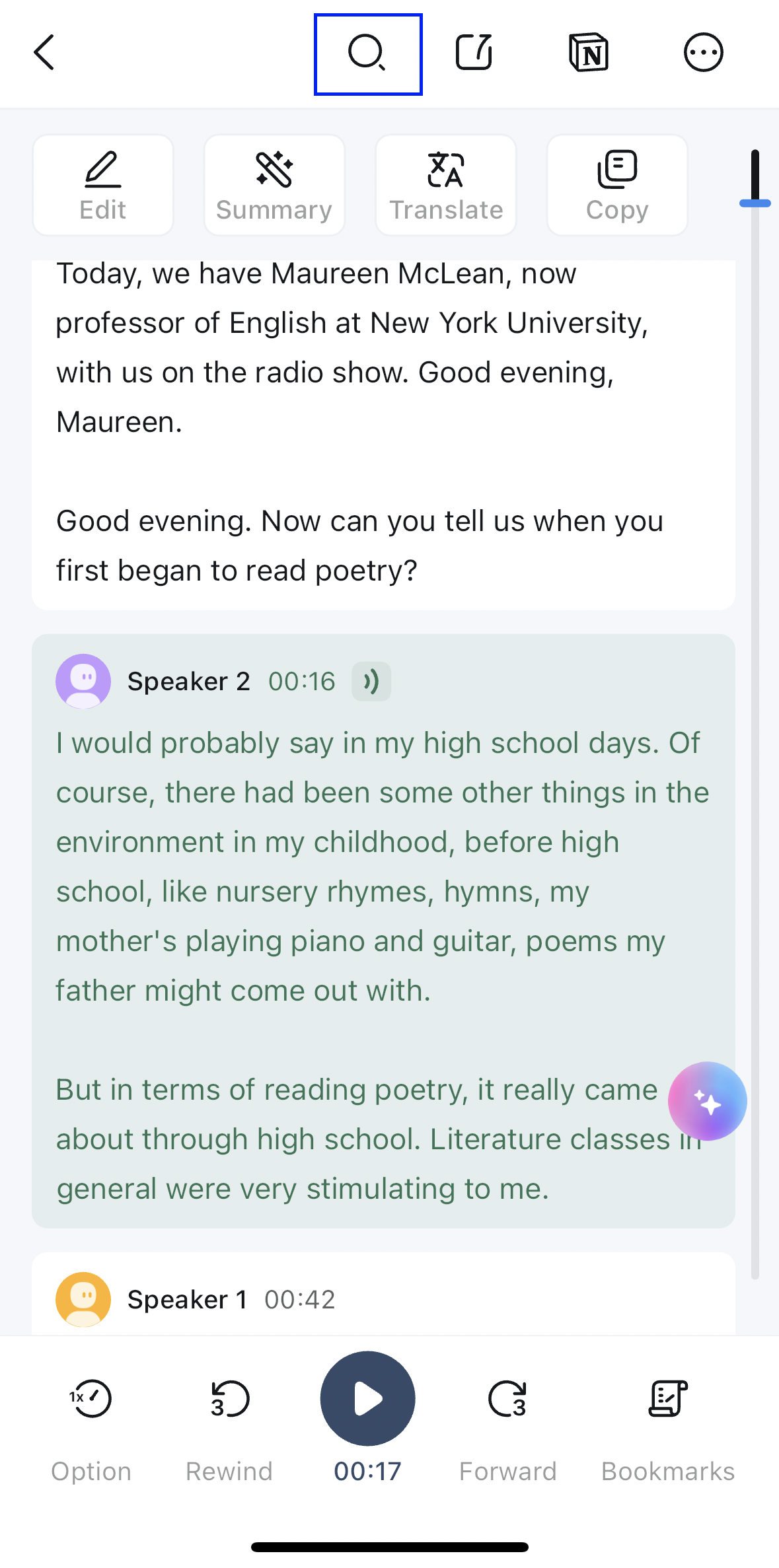
Task: Copy the transcript text
Action: pos(617,186)
